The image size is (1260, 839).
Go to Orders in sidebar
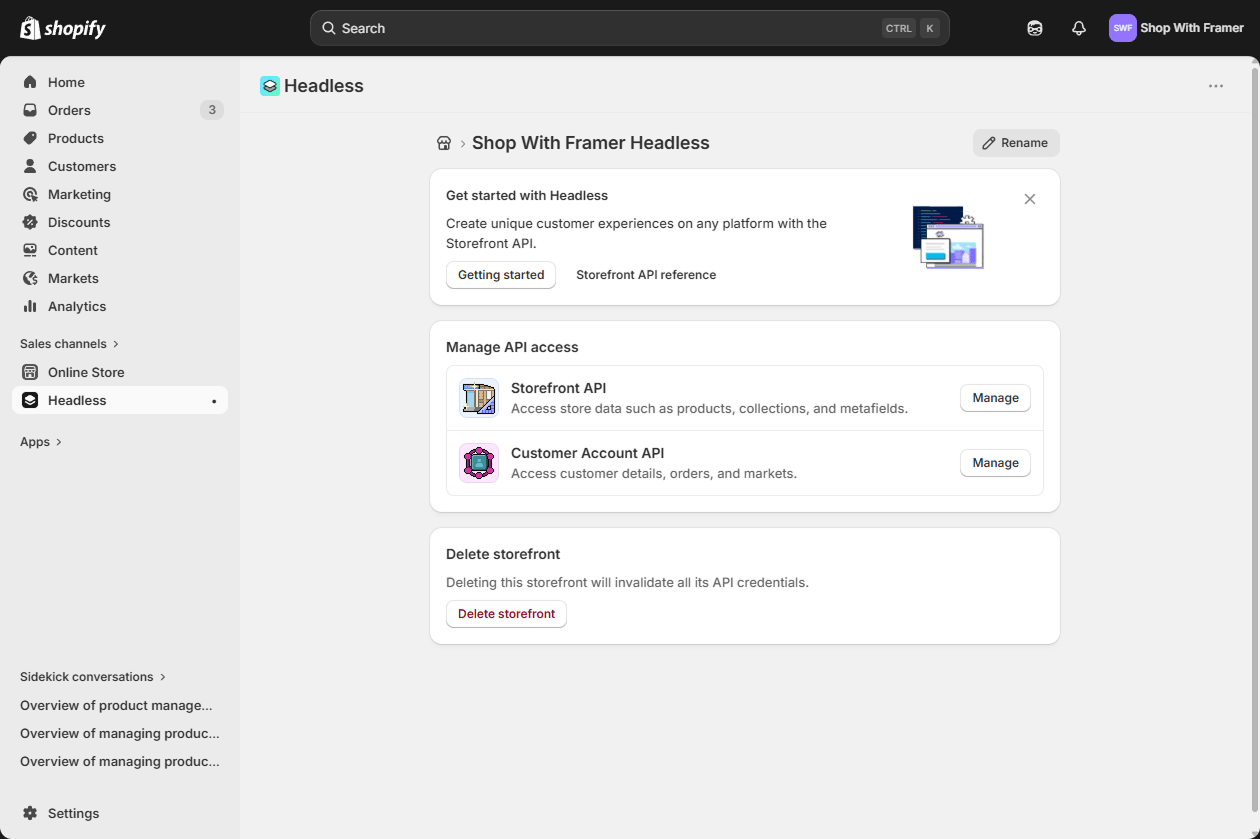pos(120,110)
